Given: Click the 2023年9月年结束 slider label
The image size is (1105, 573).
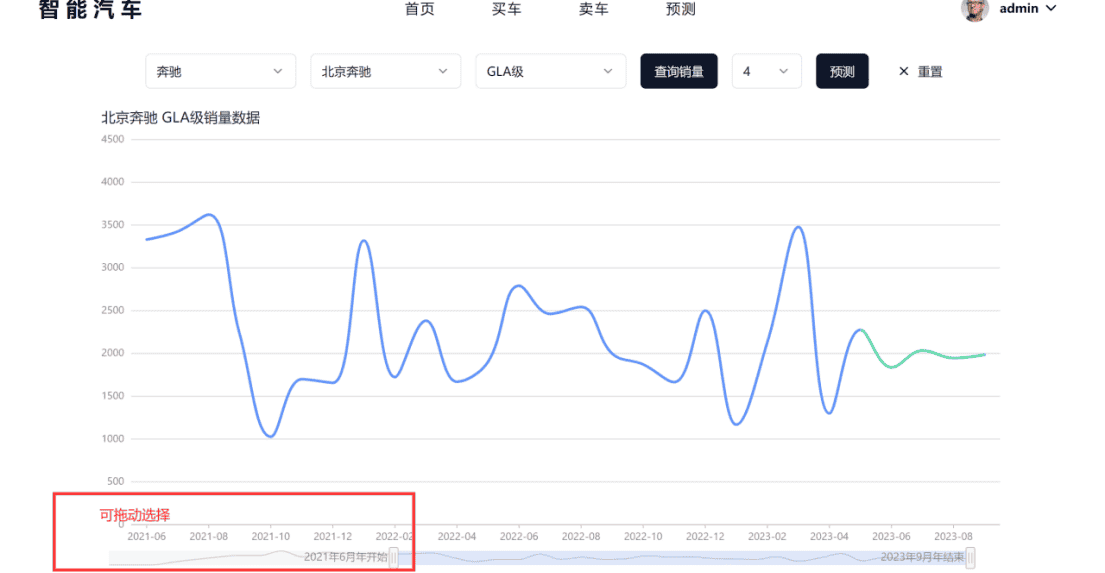Looking at the screenshot, I should [x=922, y=557].
